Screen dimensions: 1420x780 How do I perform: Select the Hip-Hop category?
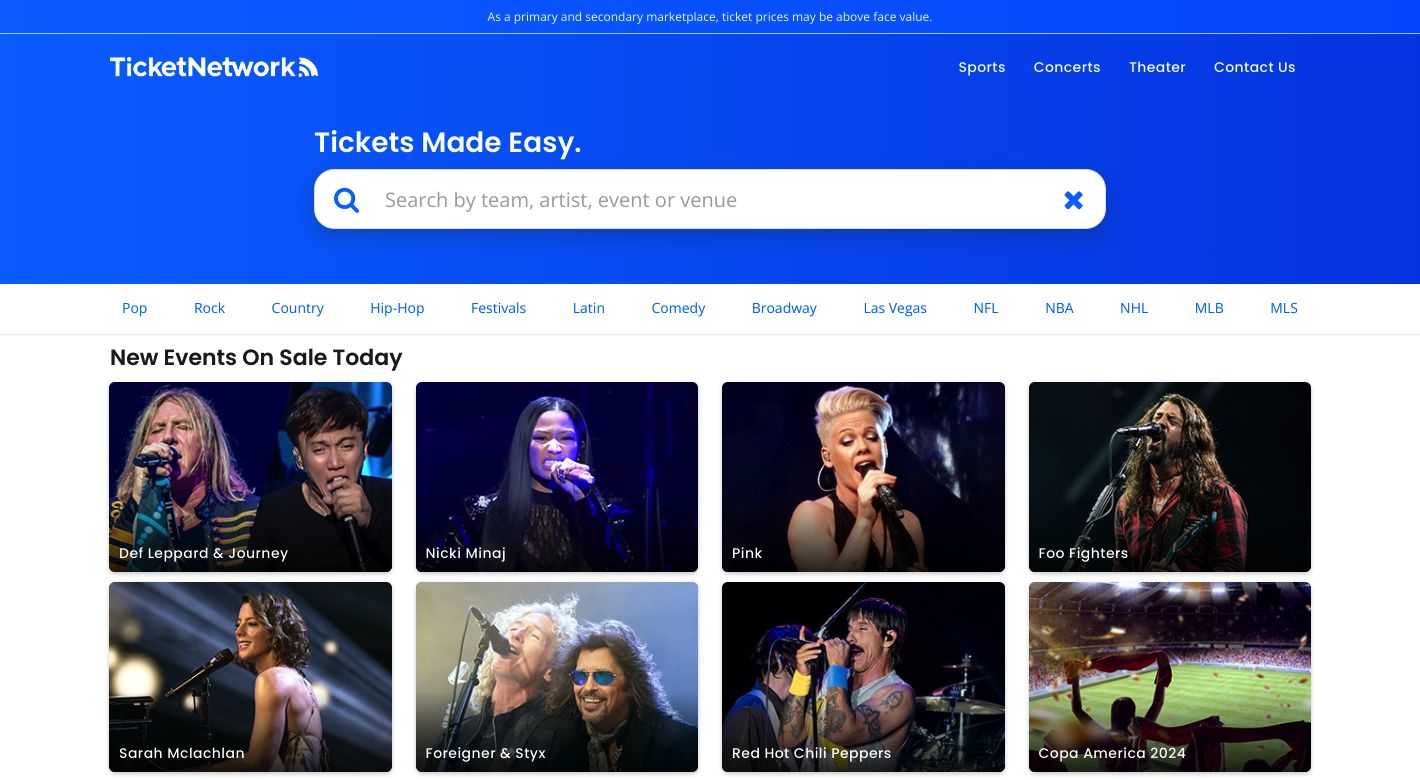point(397,308)
